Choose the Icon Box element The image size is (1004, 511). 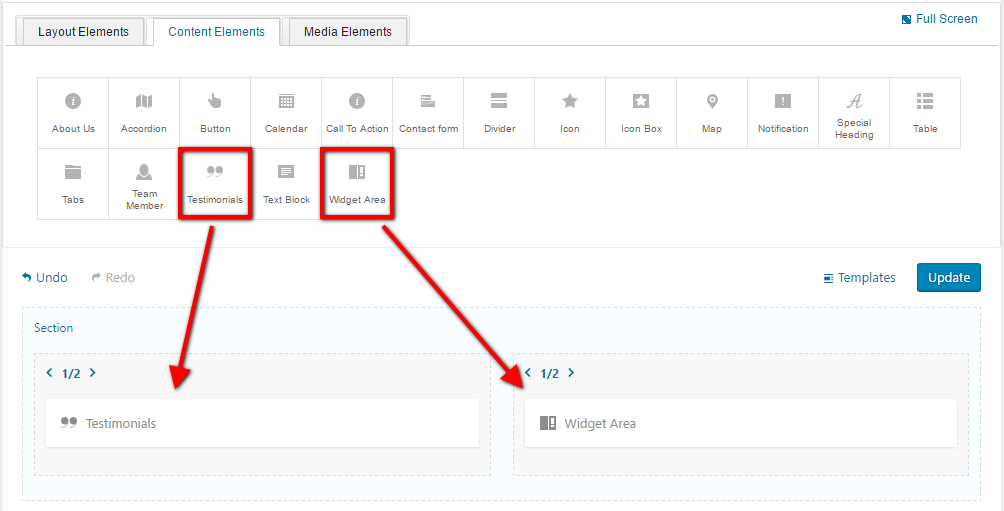coord(641,112)
